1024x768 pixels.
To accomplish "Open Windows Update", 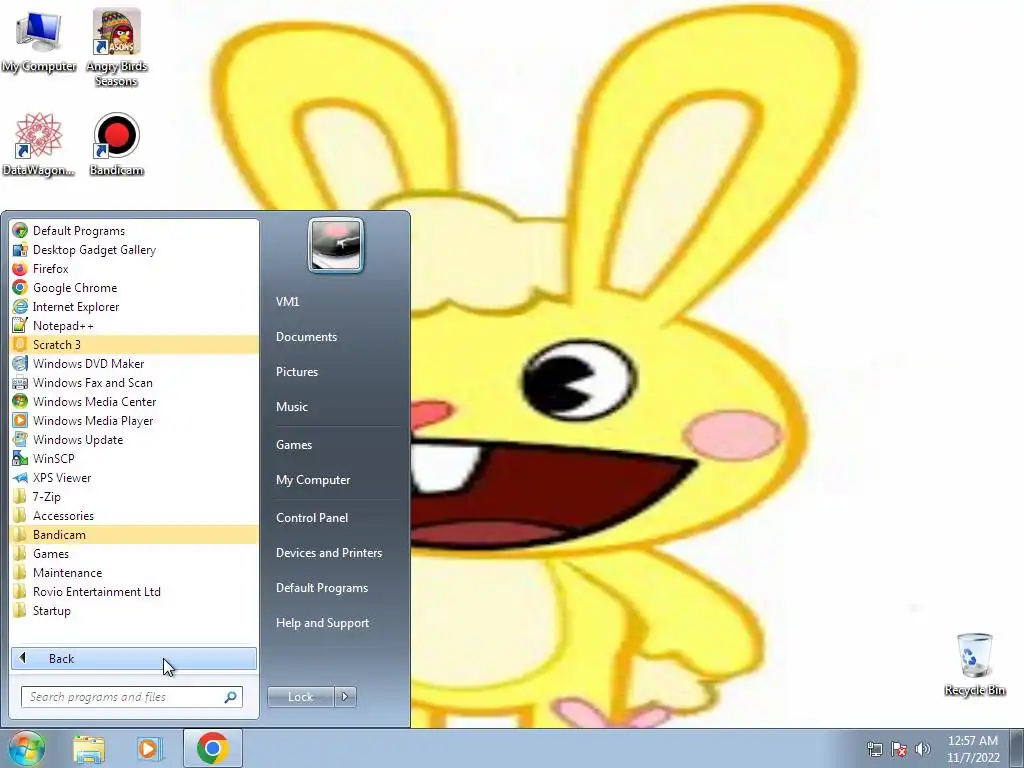I will pos(134,439).
